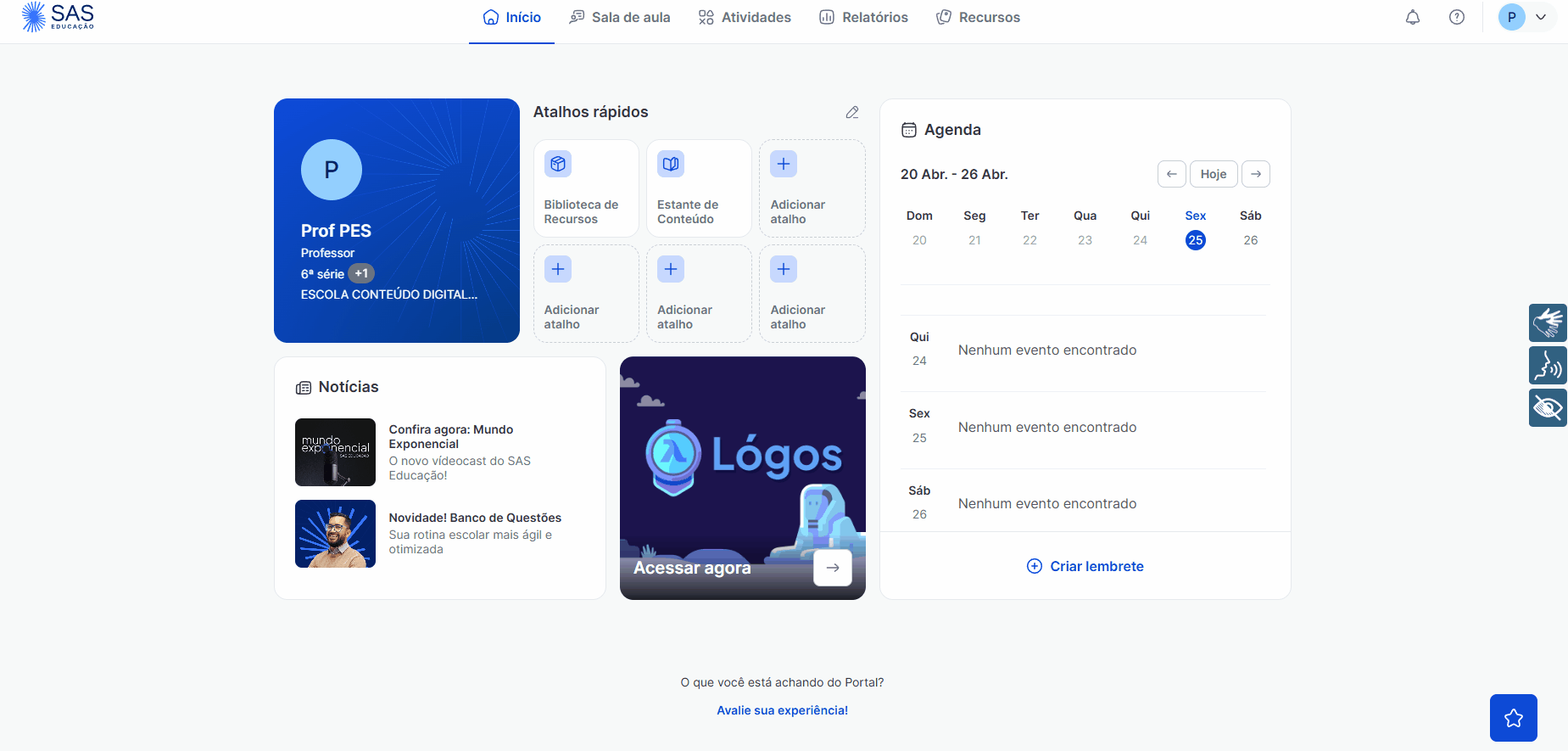Click the pencil icon to edit Atalhos rápidos
This screenshot has height=751, width=1568.
851,112
